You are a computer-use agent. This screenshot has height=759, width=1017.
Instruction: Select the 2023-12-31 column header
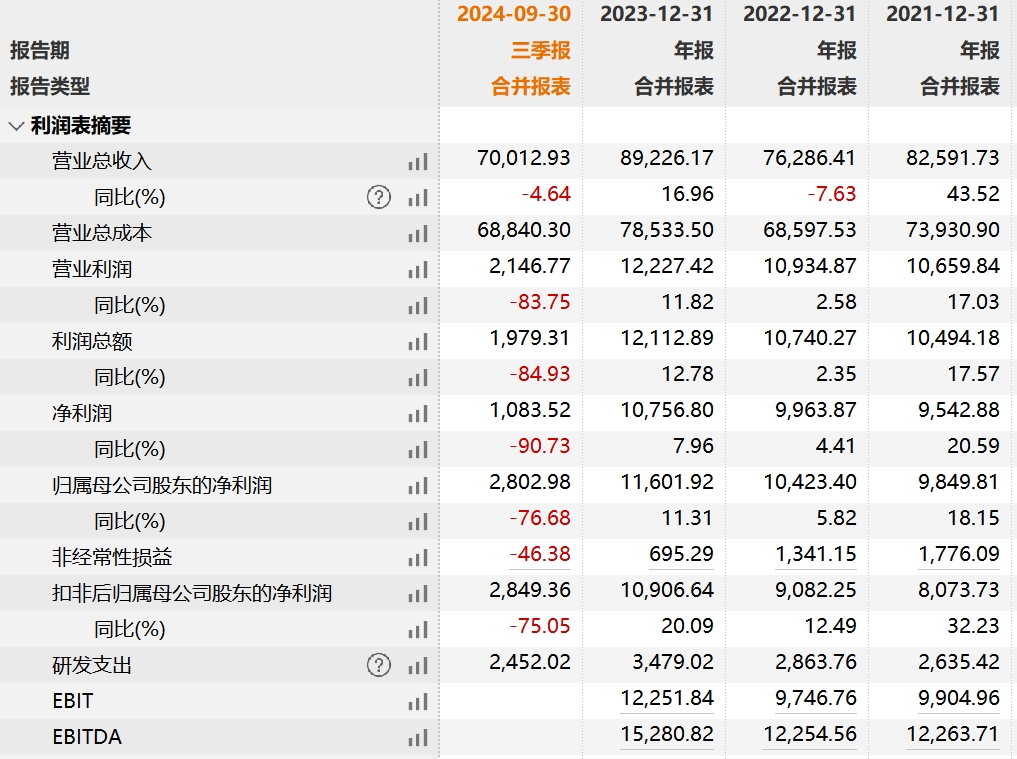click(x=656, y=14)
